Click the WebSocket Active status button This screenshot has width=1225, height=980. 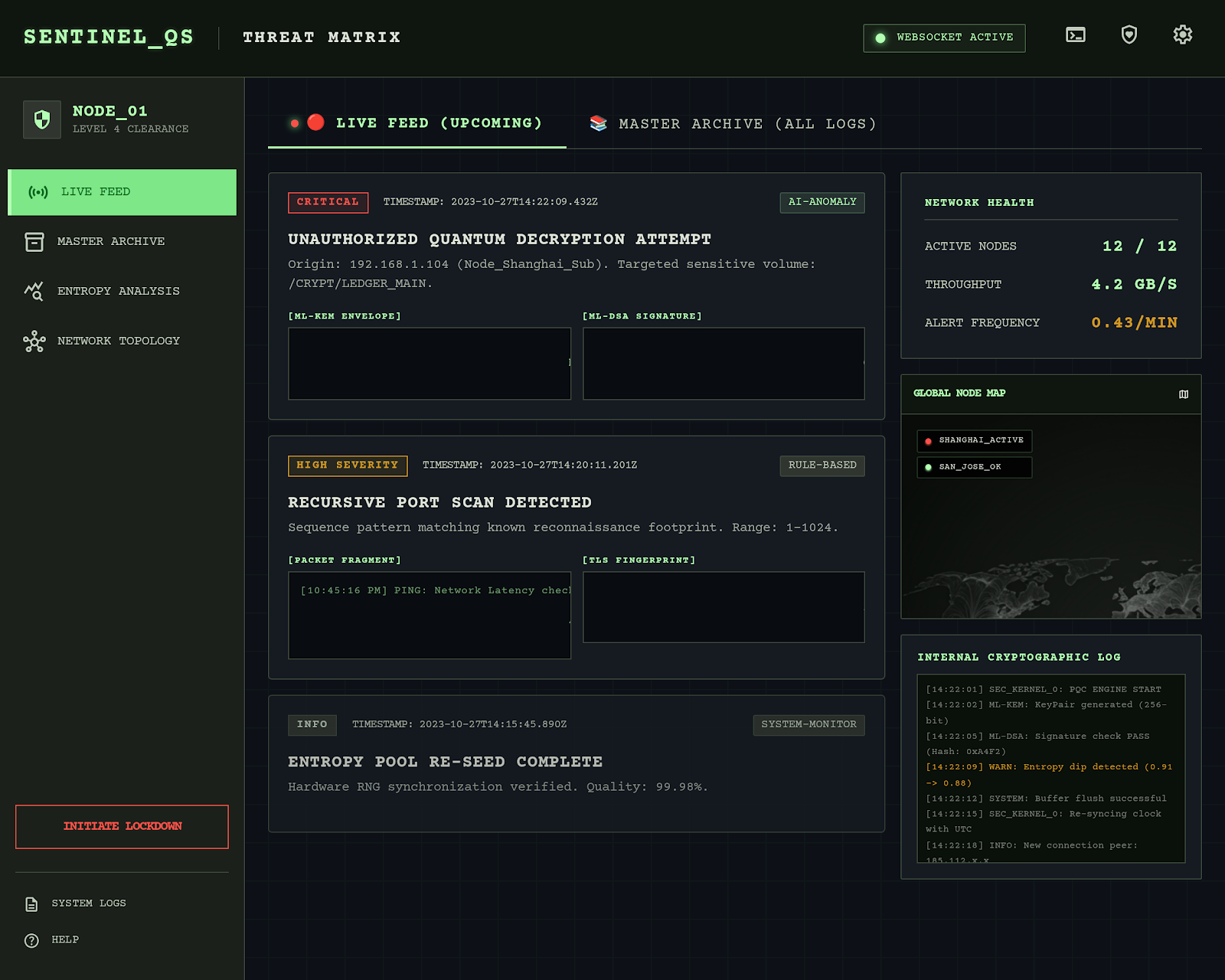(x=944, y=38)
